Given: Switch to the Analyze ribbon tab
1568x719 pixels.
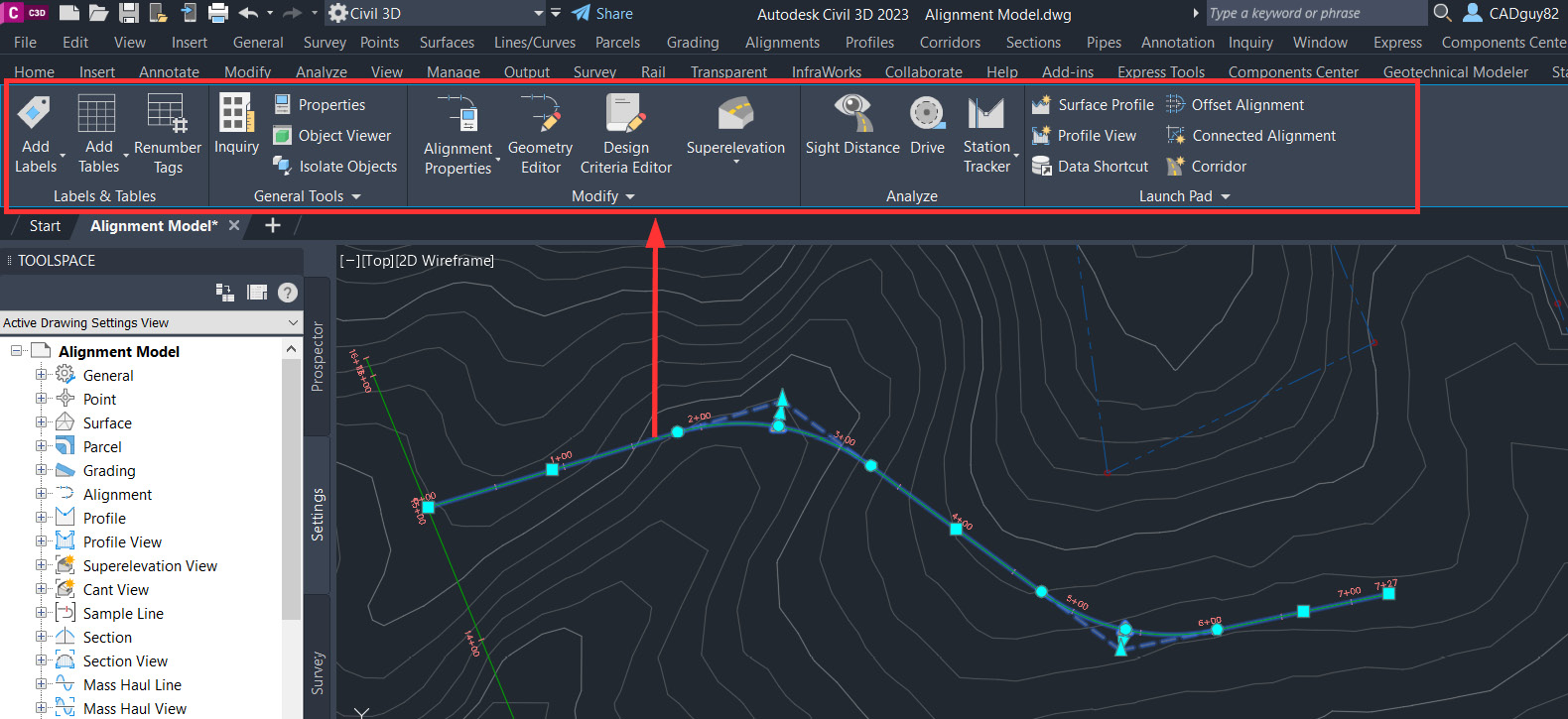Looking at the screenshot, I should coord(322,72).
